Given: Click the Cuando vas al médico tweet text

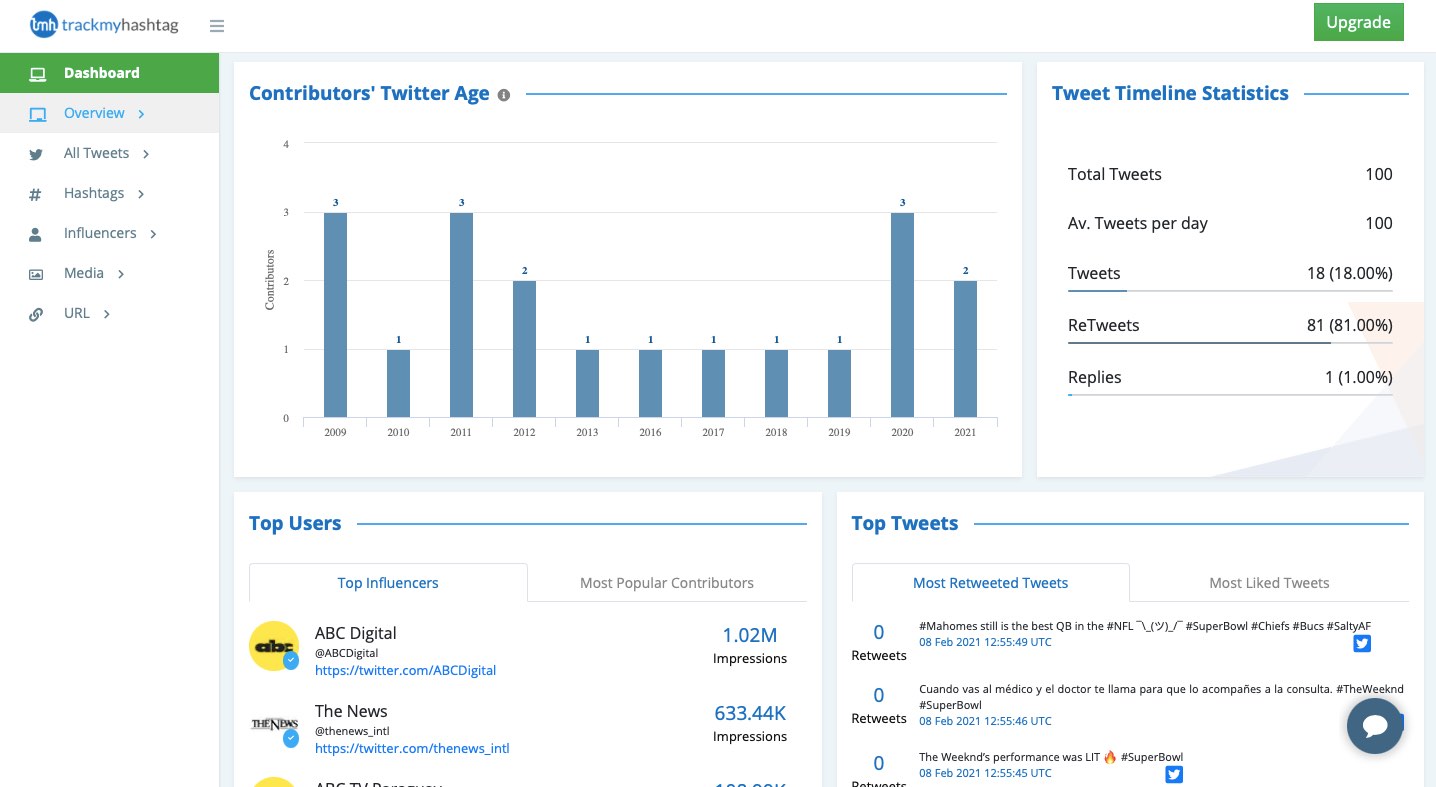Looking at the screenshot, I should (1162, 697).
